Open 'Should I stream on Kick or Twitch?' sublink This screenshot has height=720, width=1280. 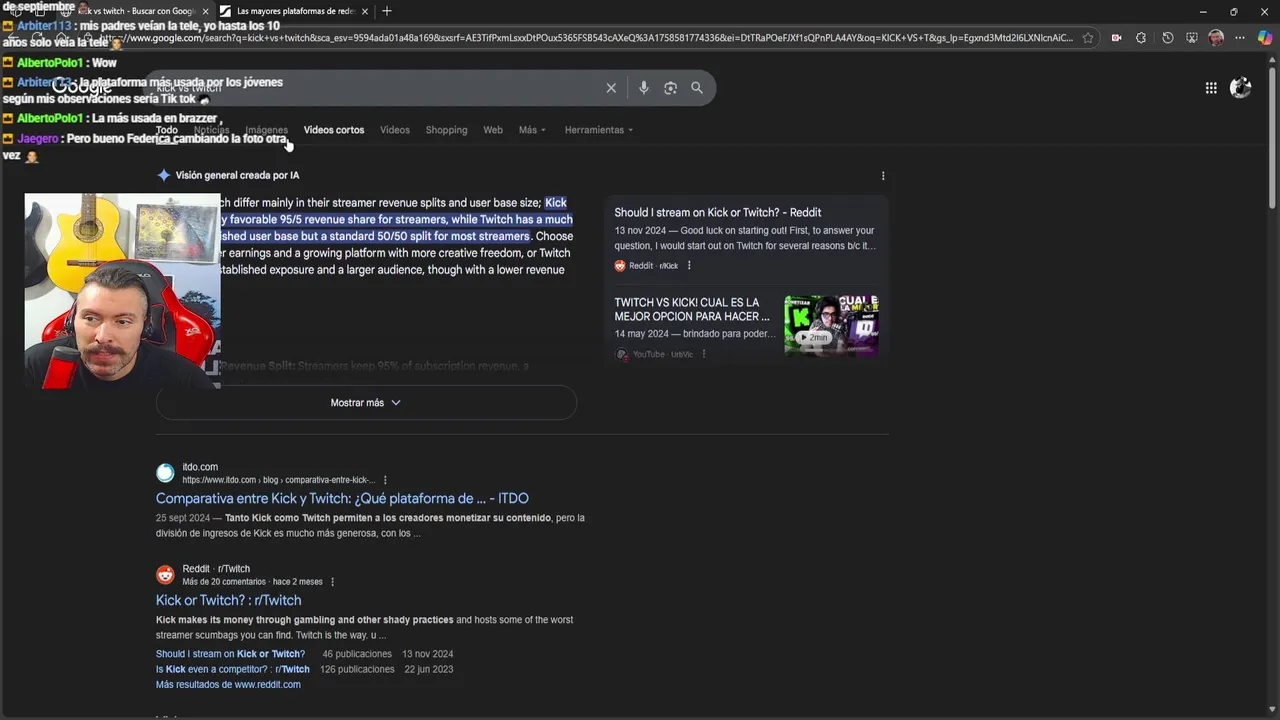click(230, 654)
